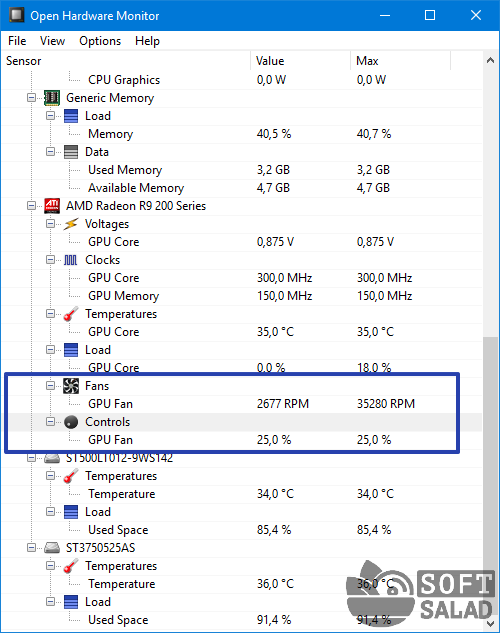Image resolution: width=500 pixels, height=633 pixels.
Task: Open the Options menu
Action: click(100, 41)
